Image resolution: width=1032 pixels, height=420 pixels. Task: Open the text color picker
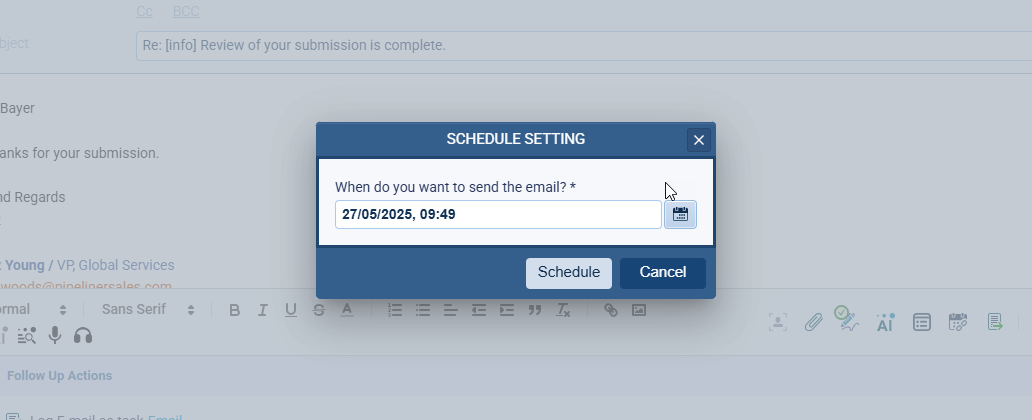347,310
